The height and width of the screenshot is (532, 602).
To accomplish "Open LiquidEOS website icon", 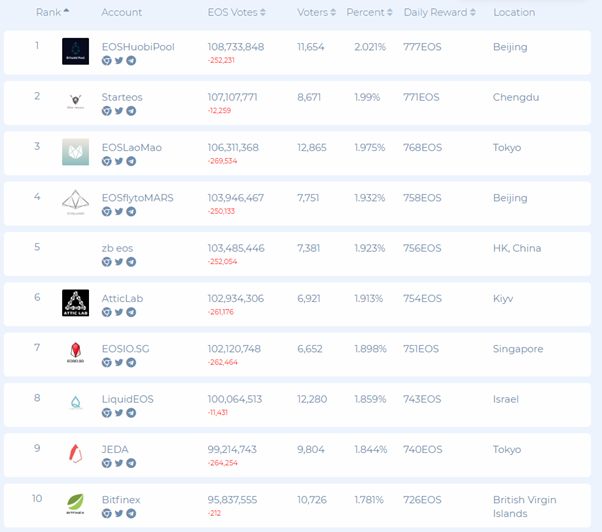I will 107,413.
